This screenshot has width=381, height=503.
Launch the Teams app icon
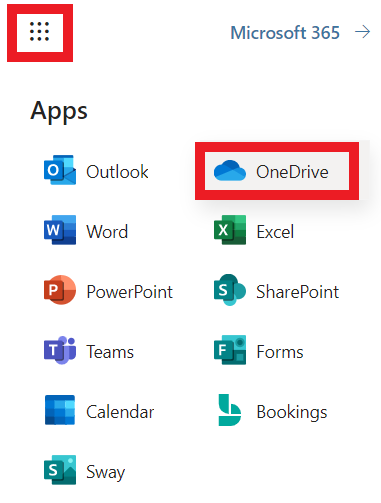tap(60, 350)
